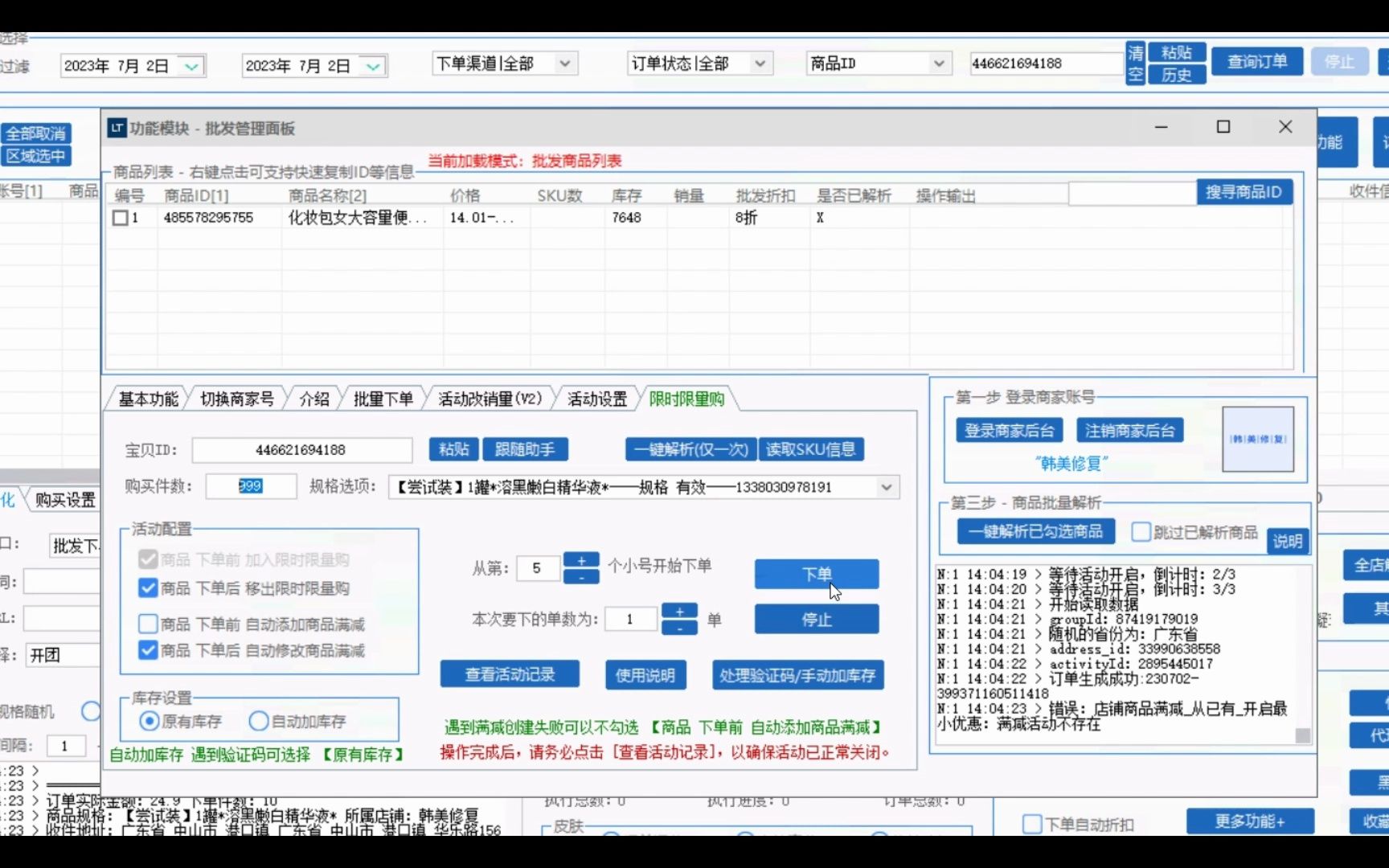The width and height of the screenshot is (1389, 868).
Task: Click 查询订单 in main window
Action: pyautogui.click(x=1257, y=61)
